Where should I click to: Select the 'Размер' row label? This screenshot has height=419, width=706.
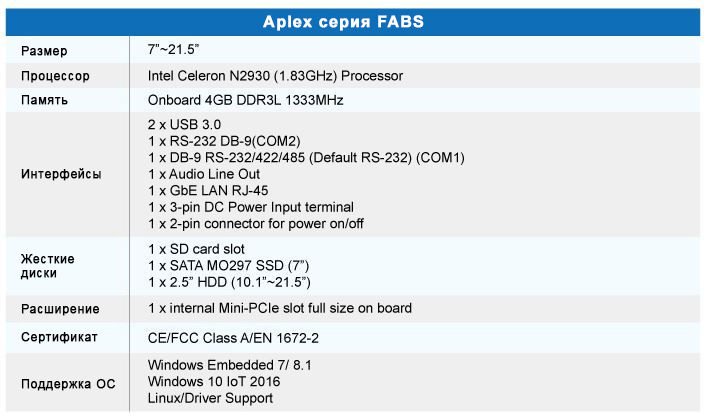[44, 51]
